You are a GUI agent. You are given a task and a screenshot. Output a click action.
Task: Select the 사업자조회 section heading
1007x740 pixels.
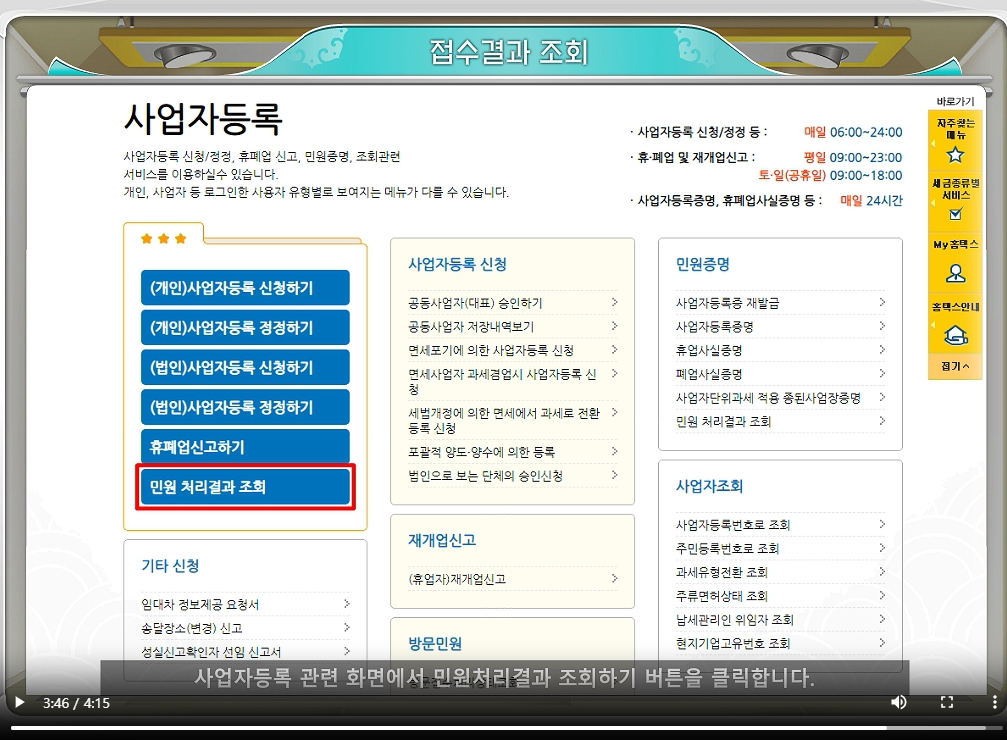[x=709, y=486]
